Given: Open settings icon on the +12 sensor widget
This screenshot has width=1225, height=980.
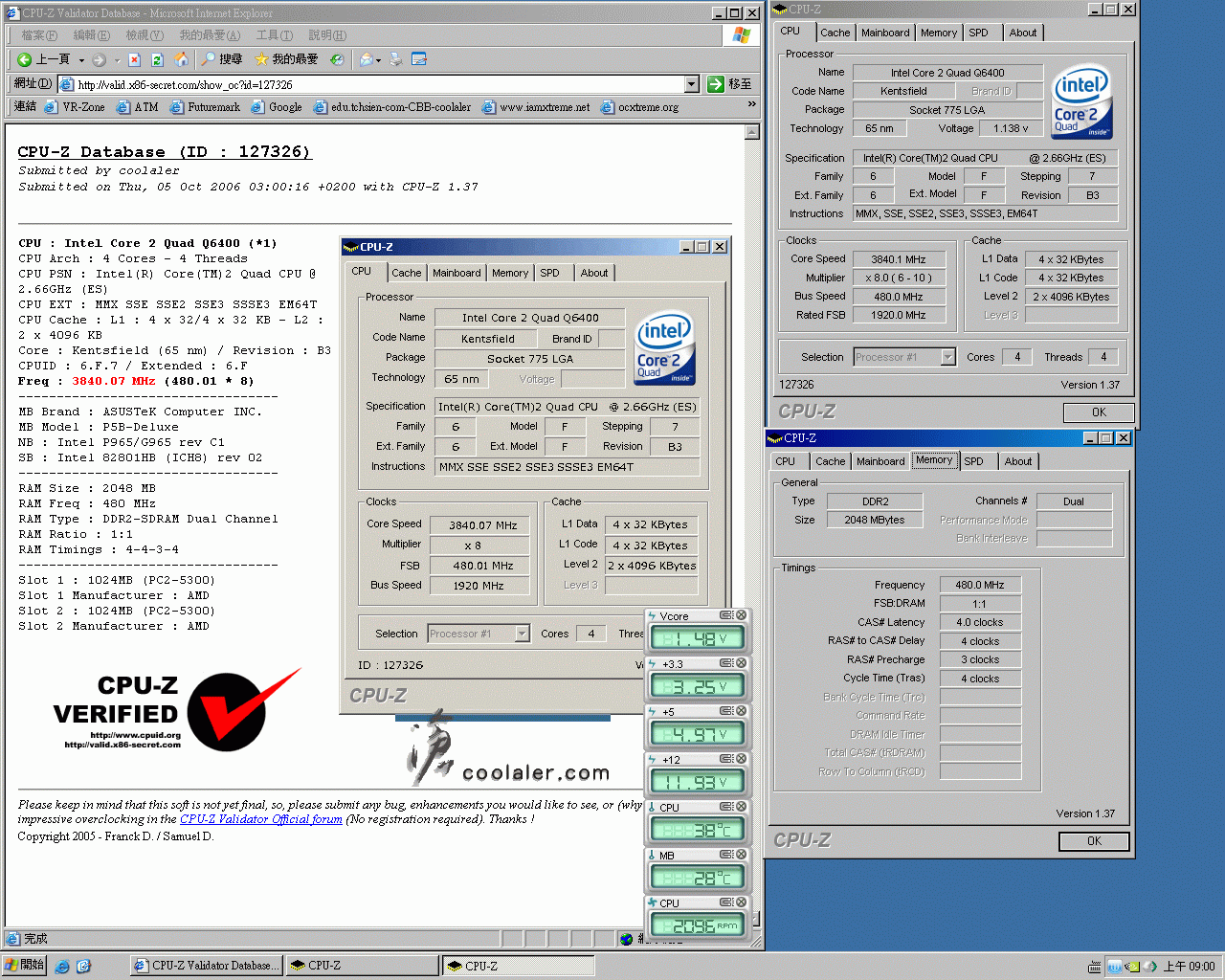Looking at the screenshot, I should tap(727, 759).
